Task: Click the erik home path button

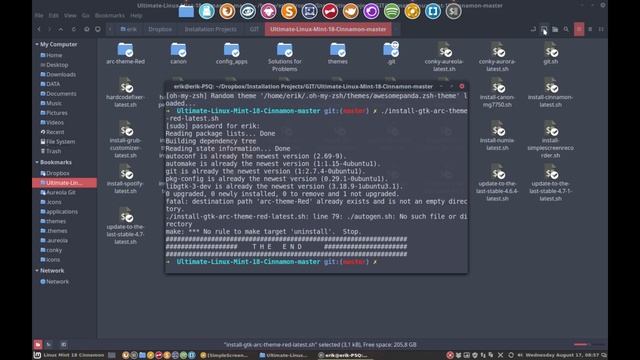Action: (129, 29)
